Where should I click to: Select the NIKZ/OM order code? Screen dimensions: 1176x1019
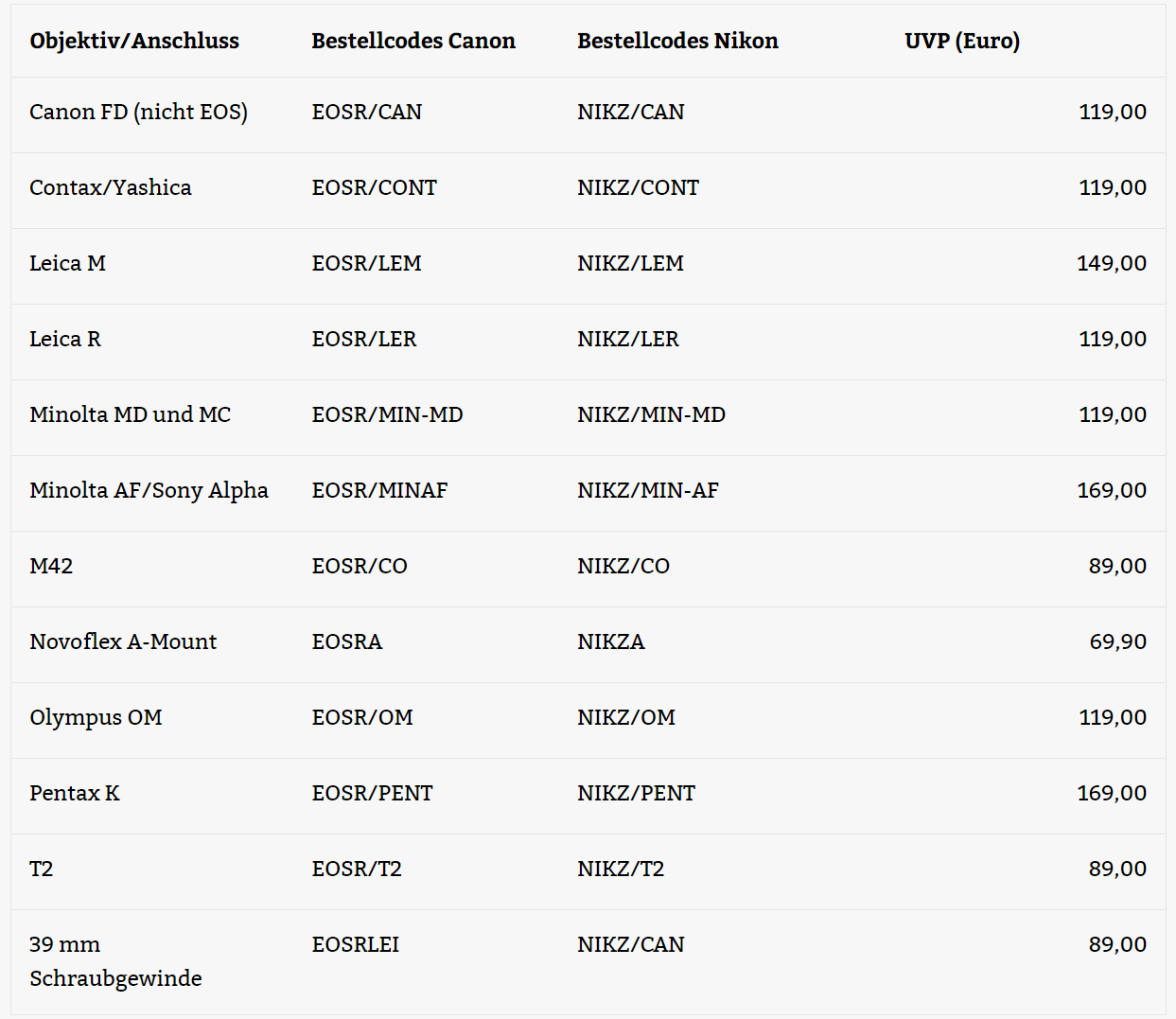626,717
